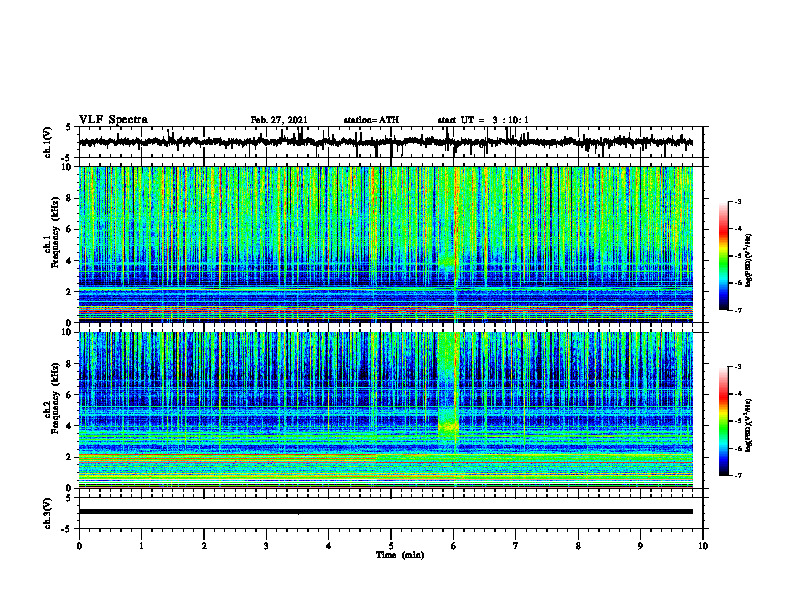792x612 pixels.
Task: Click the "4" tick on the time axis
Action: click(x=329, y=546)
